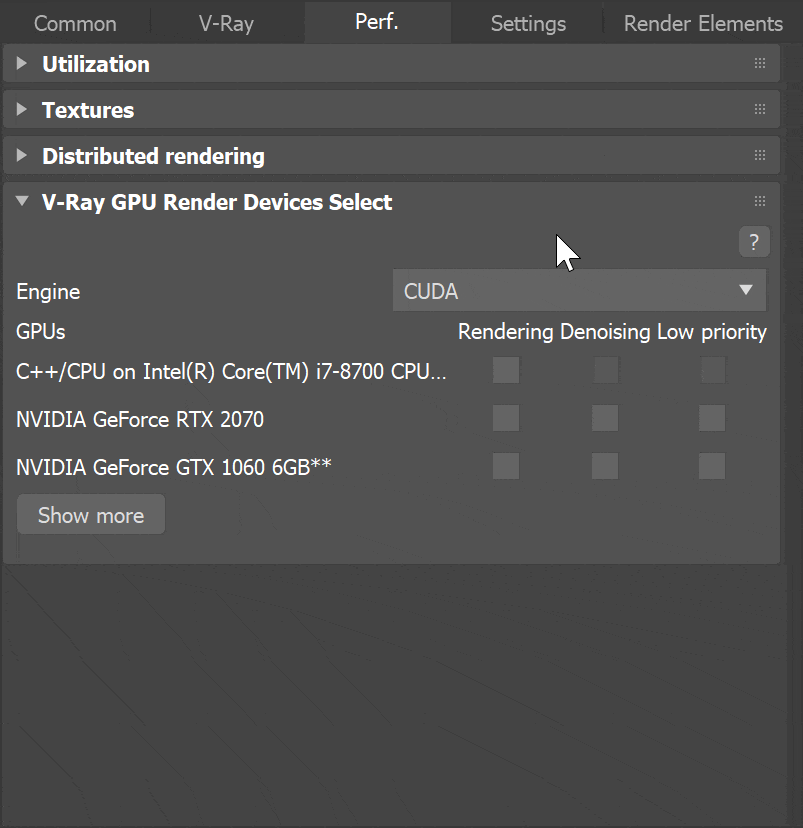The image size is (803, 828).
Task: Enable Low priority on the i7-8700 CPU device
Action: point(711,370)
